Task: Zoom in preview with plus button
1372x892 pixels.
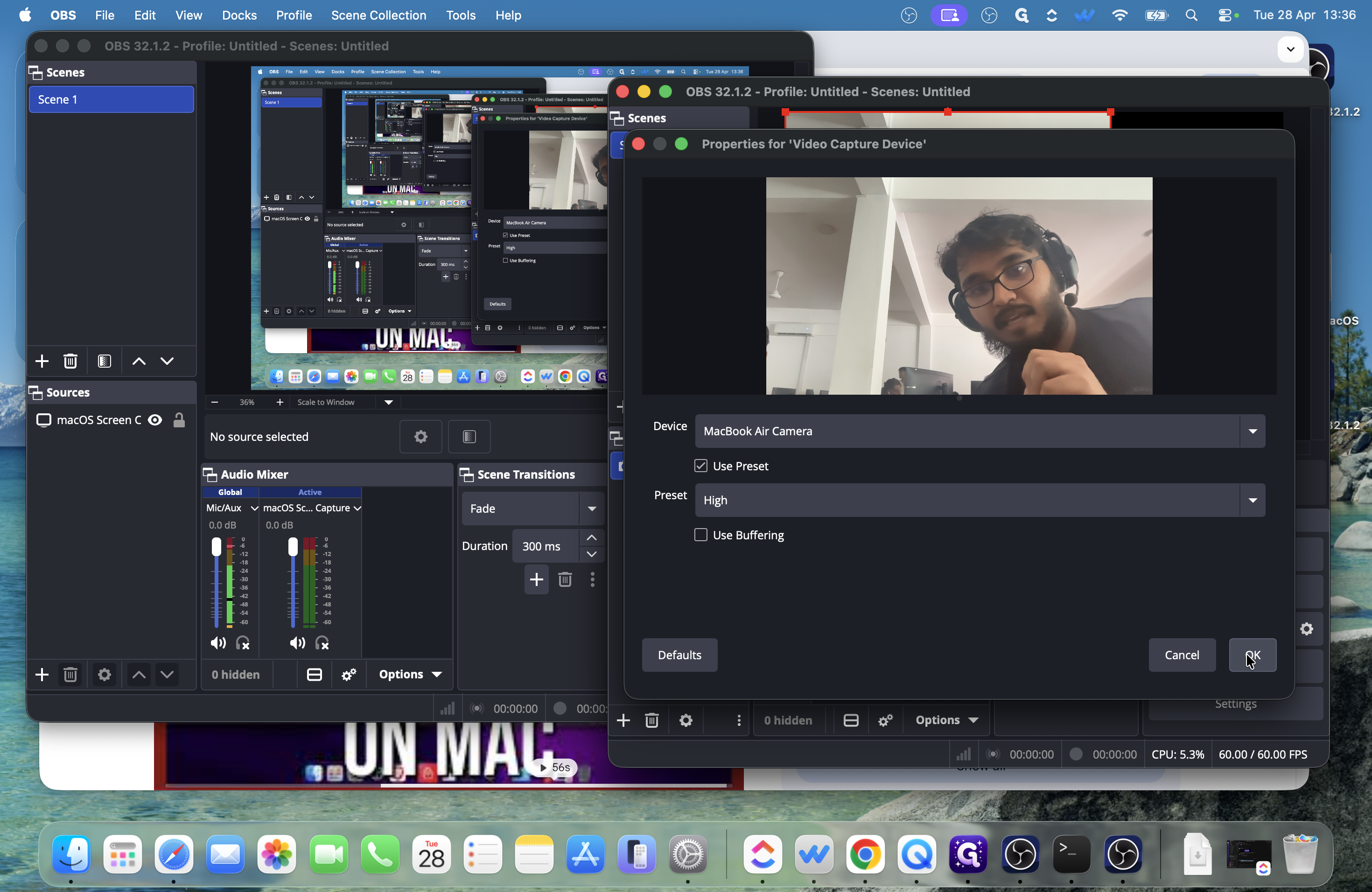Action: [x=280, y=402]
